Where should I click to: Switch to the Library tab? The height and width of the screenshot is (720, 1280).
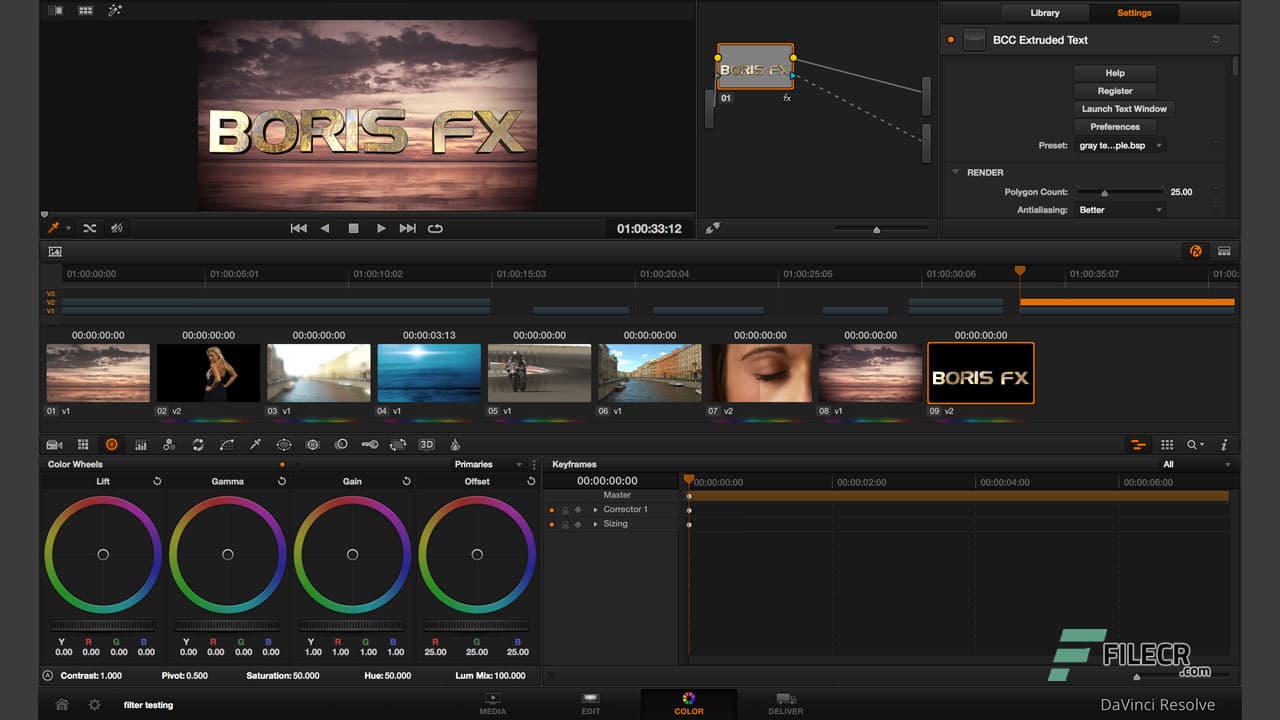coord(1044,13)
